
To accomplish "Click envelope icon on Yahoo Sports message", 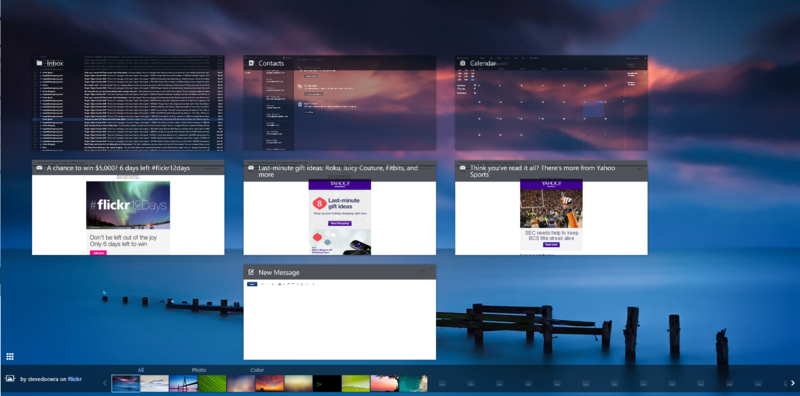I will pos(462,167).
